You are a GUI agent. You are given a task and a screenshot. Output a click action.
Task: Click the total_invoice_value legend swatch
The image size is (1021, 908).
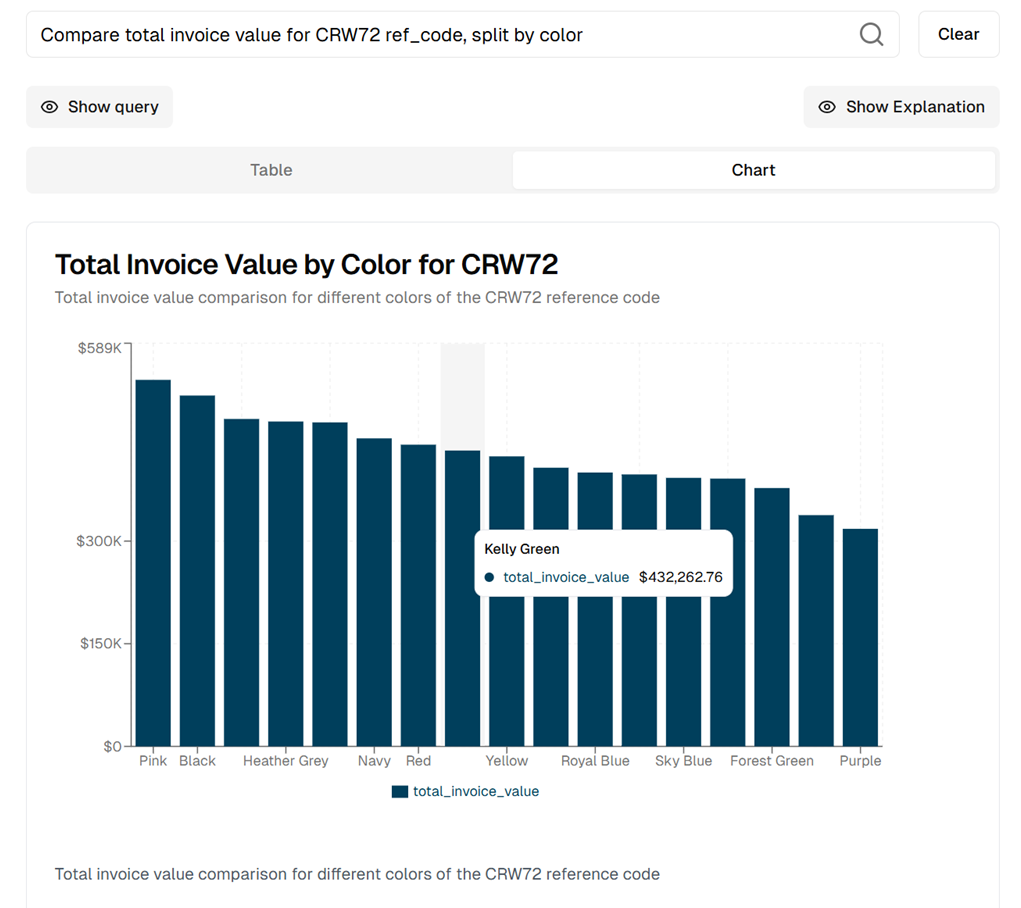click(400, 791)
